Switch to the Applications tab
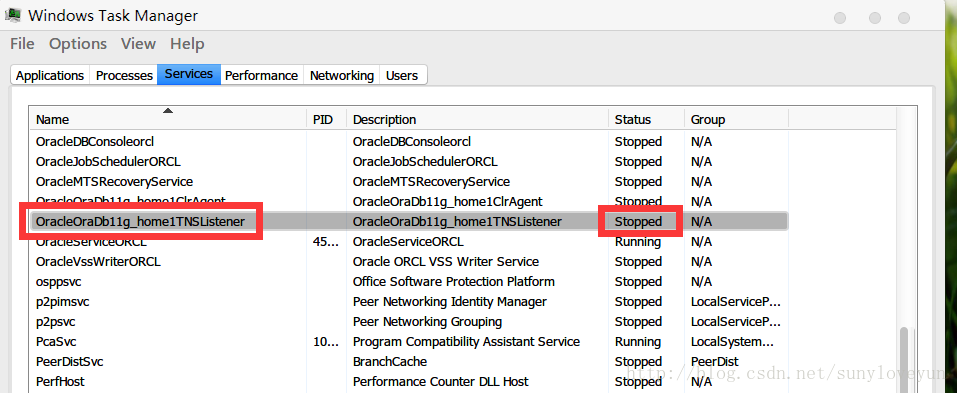This screenshot has height=393, width=957. (50, 76)
